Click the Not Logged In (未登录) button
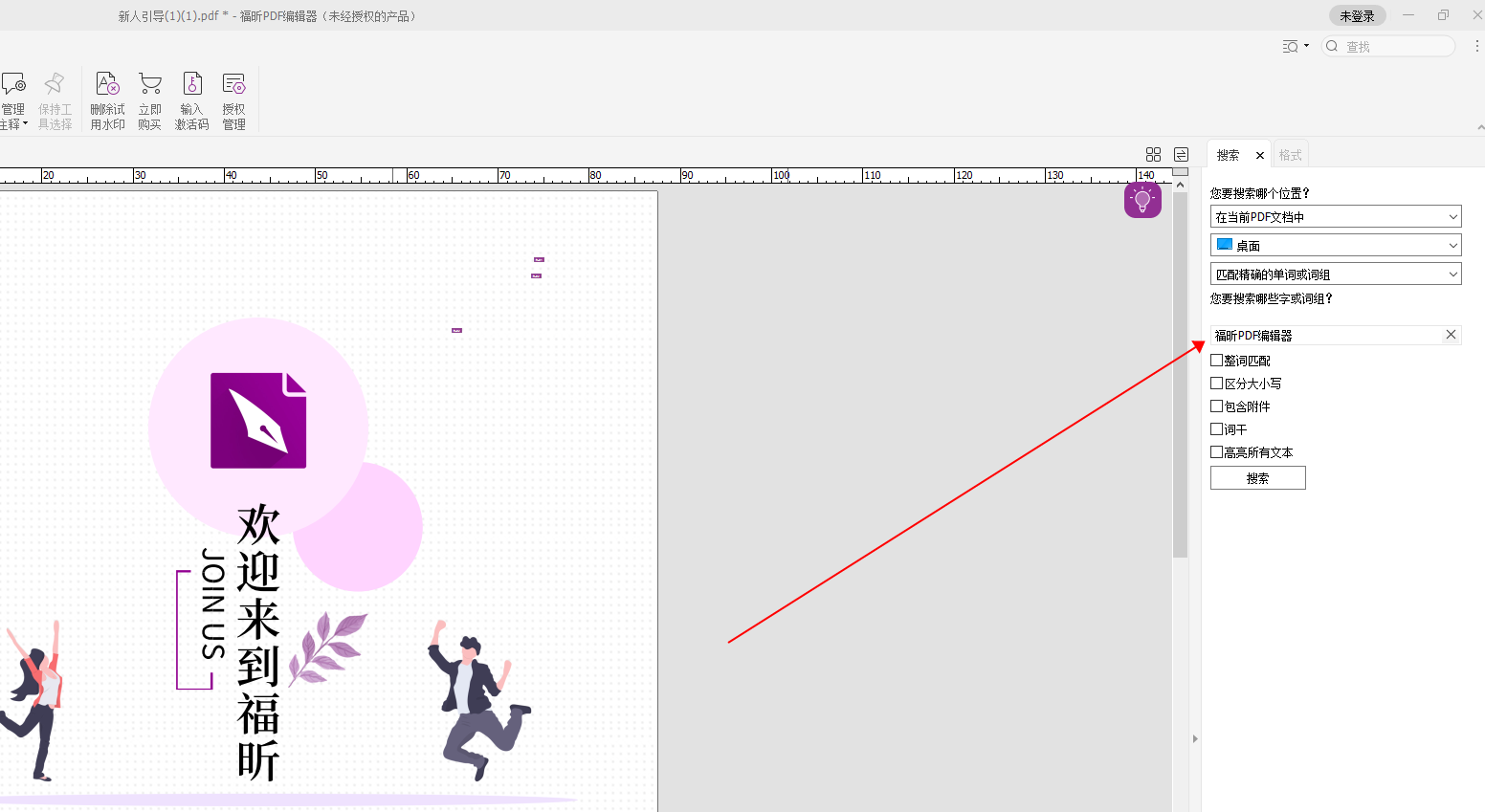 tap(1356, 16)
